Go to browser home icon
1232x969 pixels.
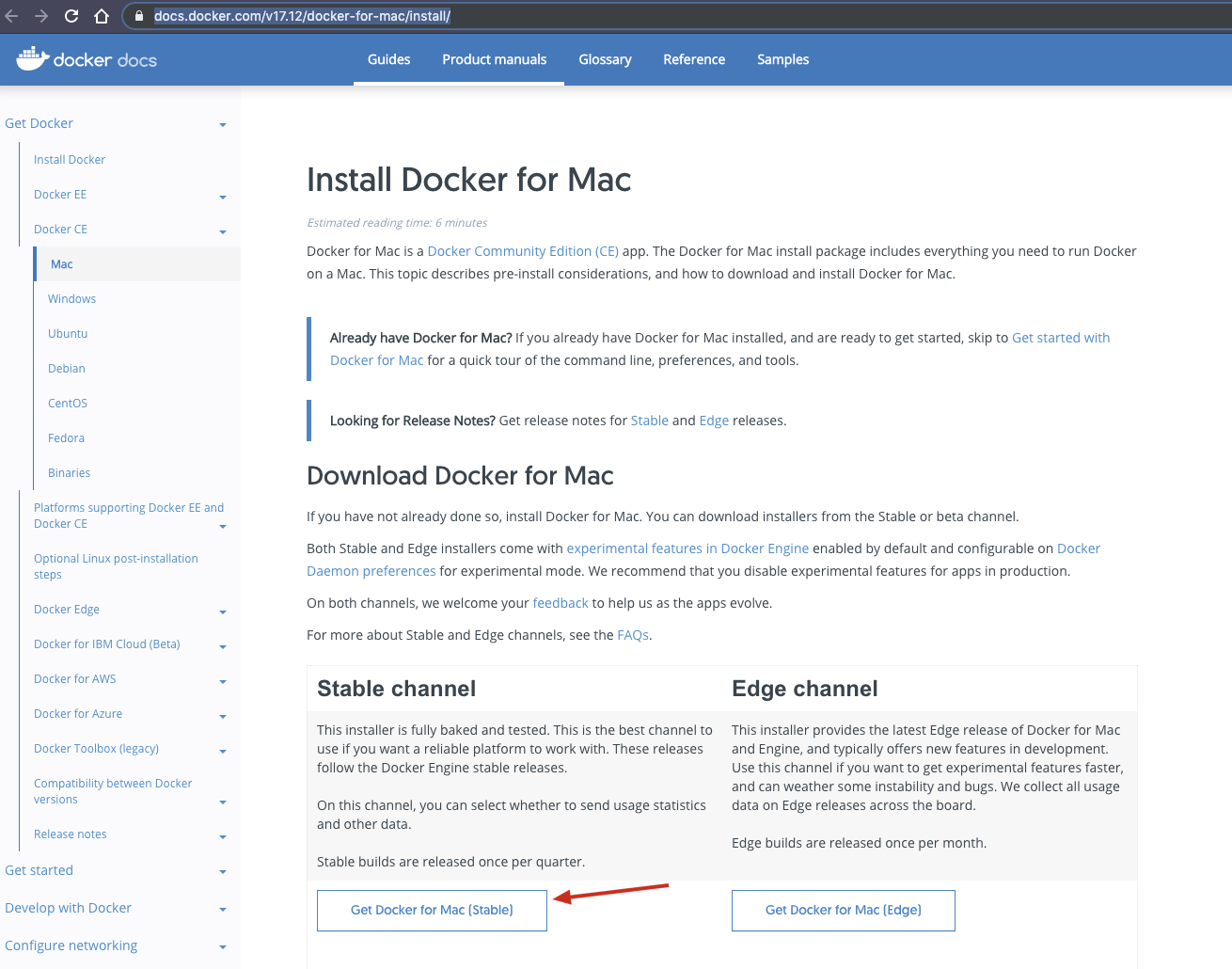tap(102, 16)
